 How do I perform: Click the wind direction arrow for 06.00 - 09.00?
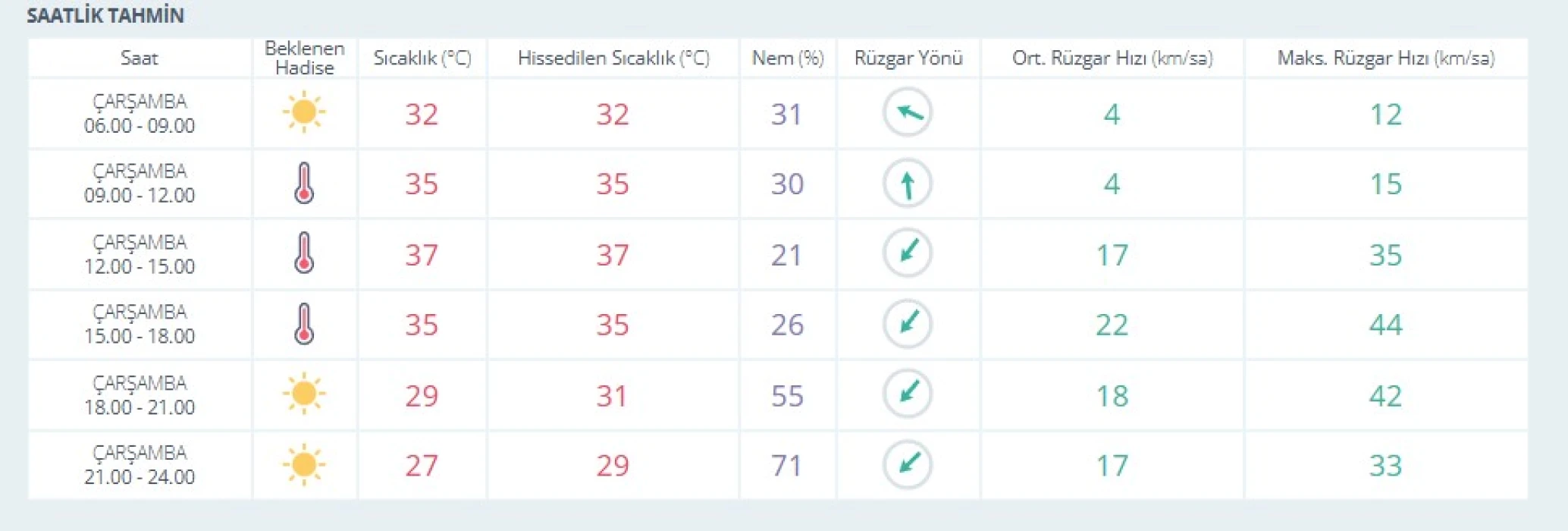tap(908, 113)
